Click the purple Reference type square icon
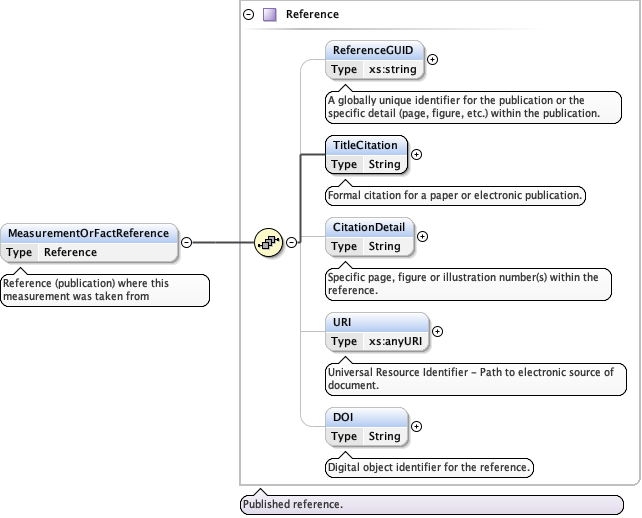 tap(269, 15)
